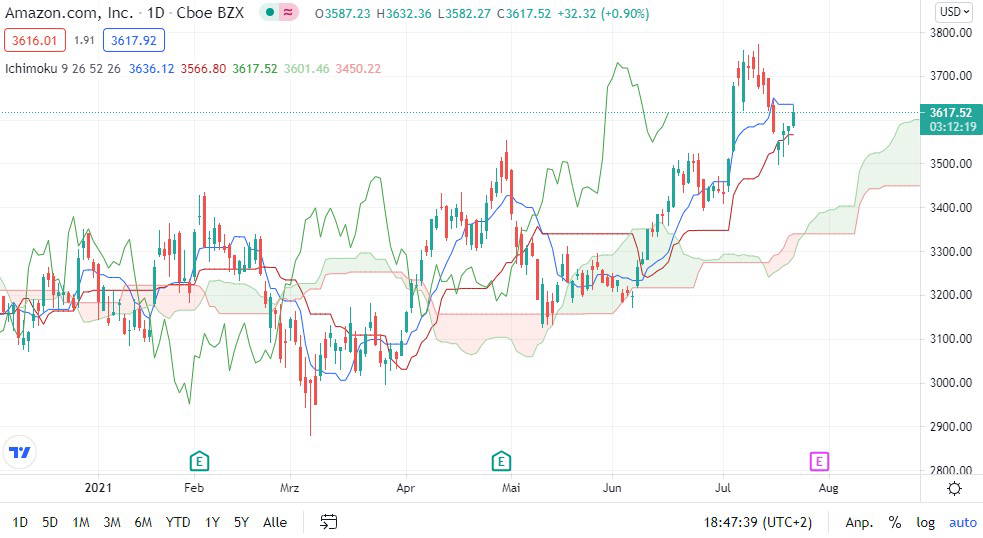983x538 pixels.
Task: Click the Ichimoku value 3636.12
Action: coord(151,69)
